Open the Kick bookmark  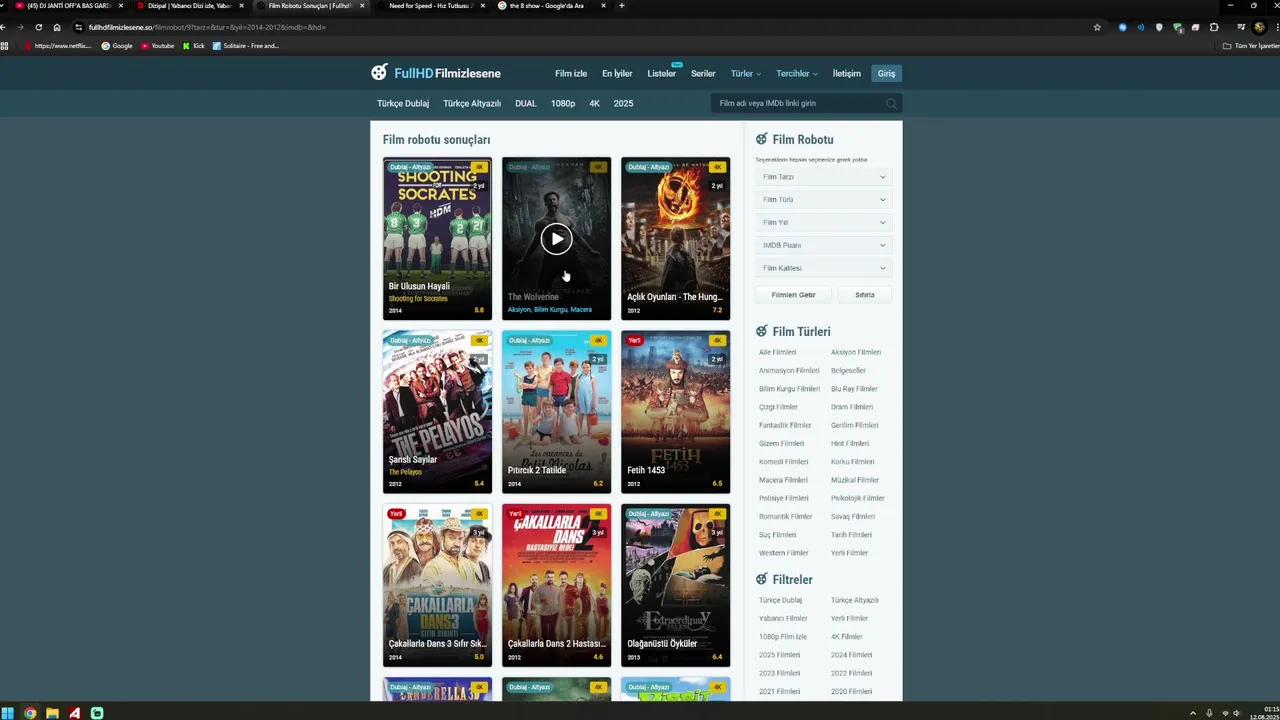[193, 46]
